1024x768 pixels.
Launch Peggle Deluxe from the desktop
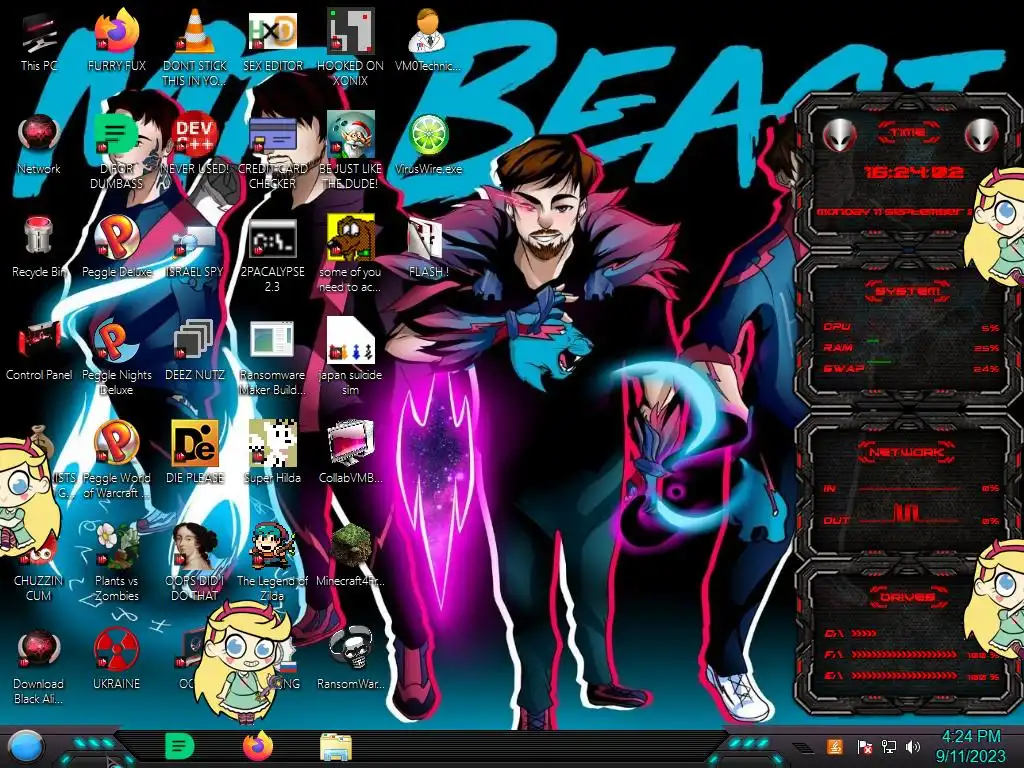117,248
